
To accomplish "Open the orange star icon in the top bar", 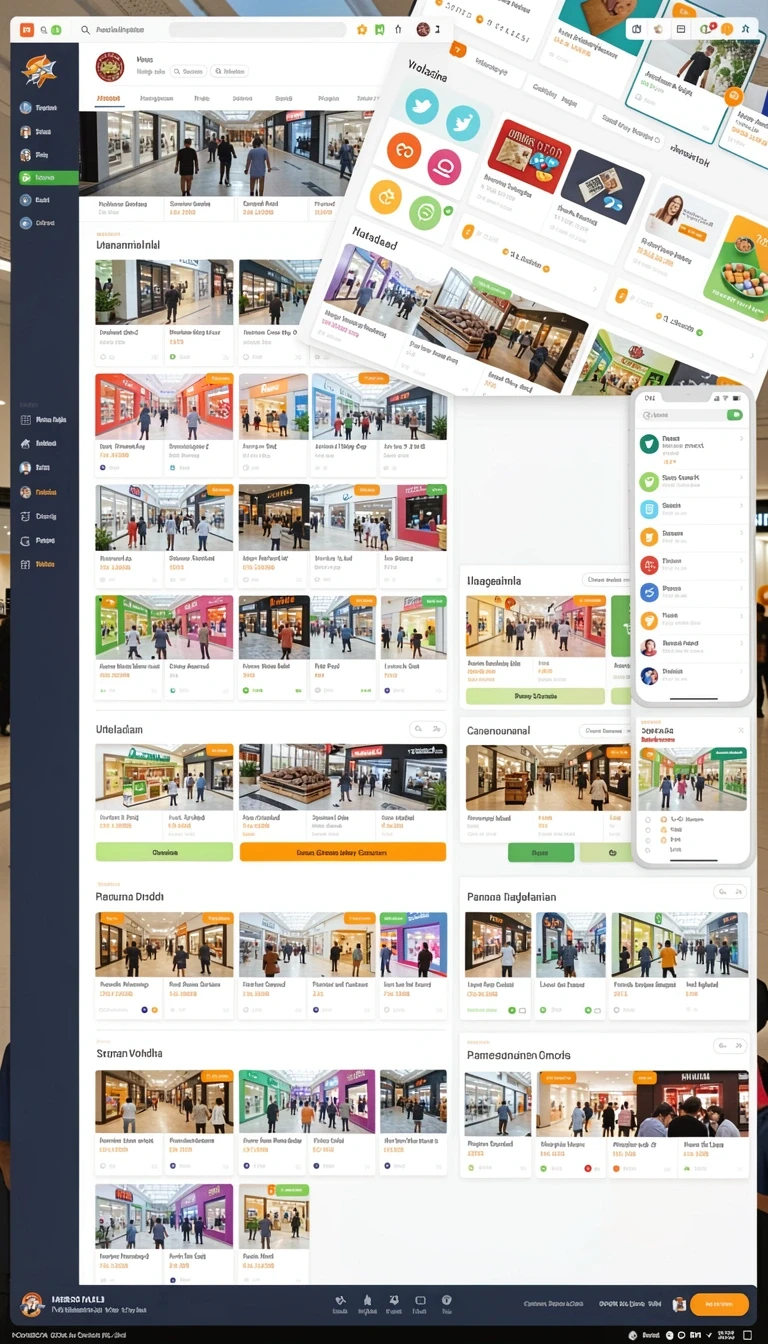I will tap(362, 30).
